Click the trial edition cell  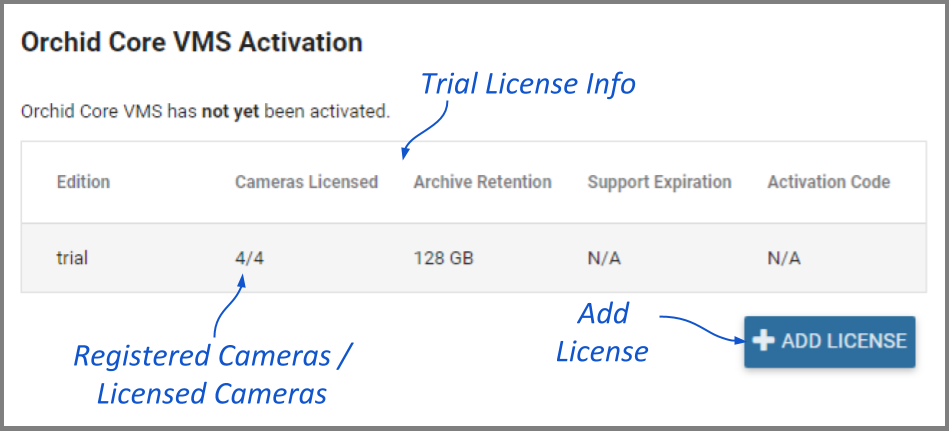[72, 258]
